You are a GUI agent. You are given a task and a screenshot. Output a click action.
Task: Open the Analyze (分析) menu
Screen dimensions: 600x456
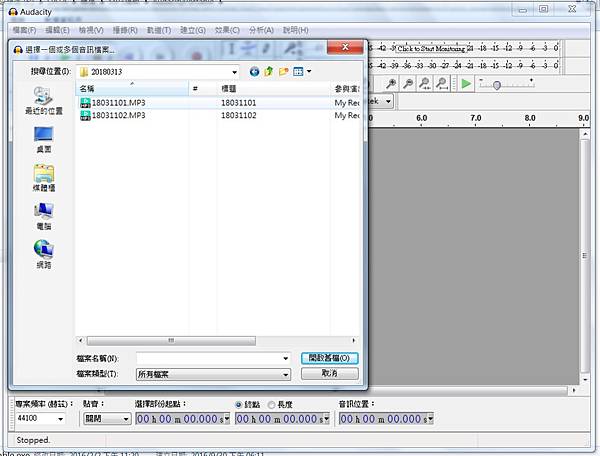[x=261, y=30]
